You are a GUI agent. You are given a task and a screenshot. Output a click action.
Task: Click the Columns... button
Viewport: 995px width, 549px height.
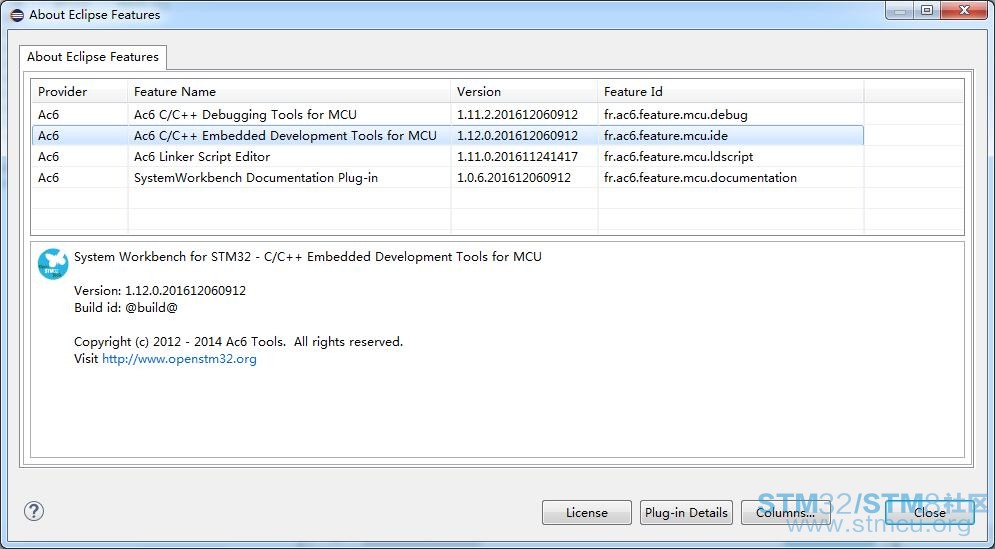[786, 512]
